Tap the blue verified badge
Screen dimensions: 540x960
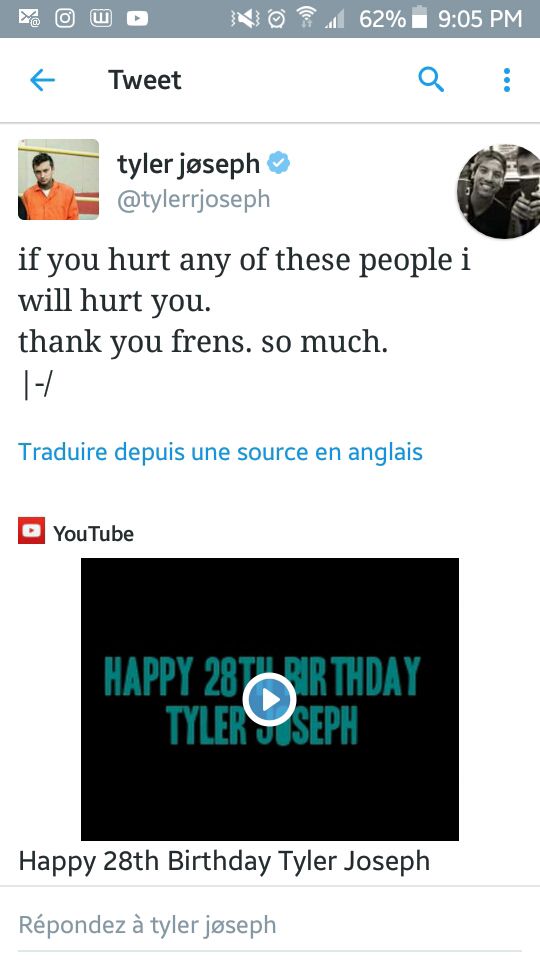coord(279,163)
